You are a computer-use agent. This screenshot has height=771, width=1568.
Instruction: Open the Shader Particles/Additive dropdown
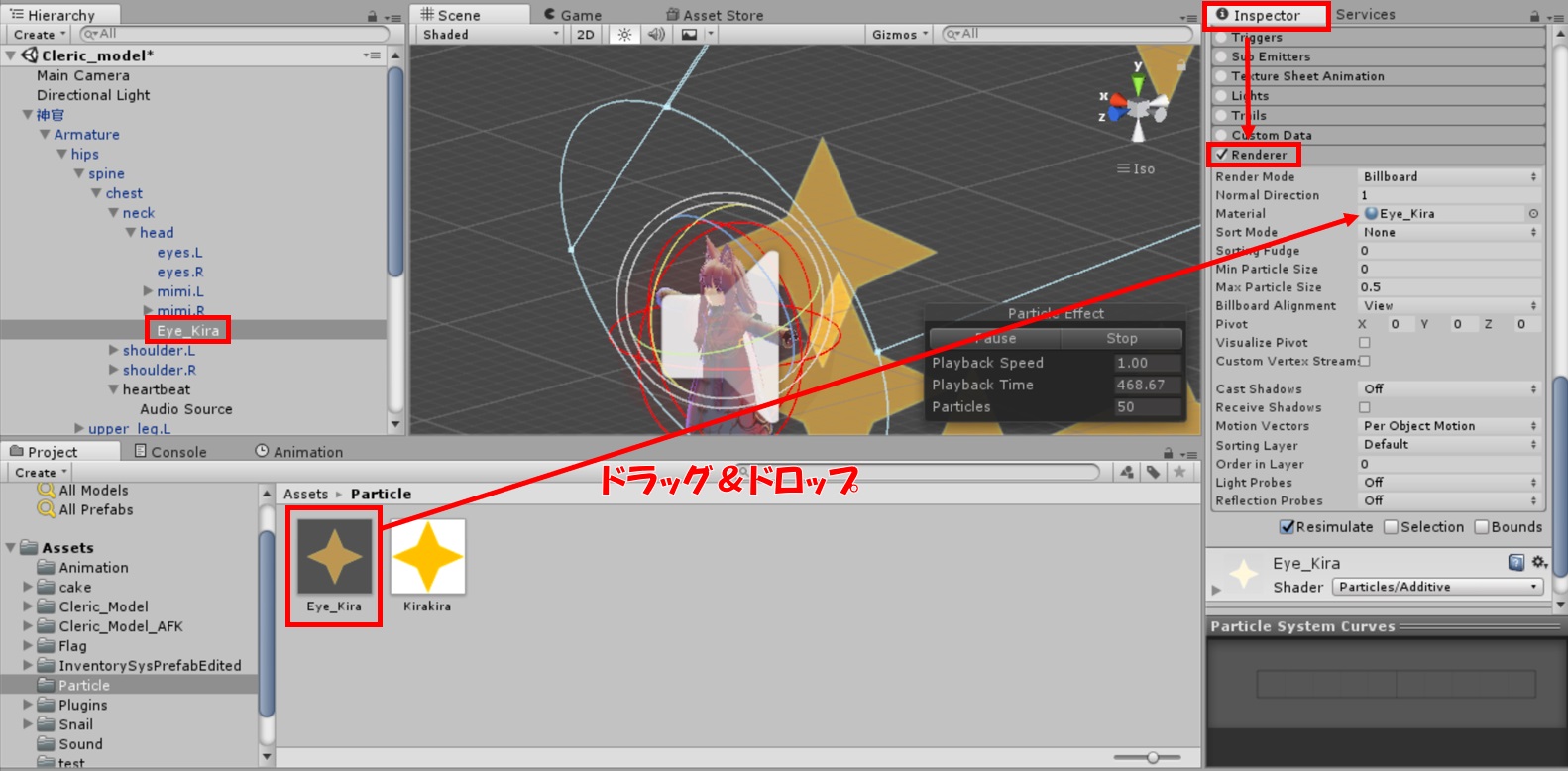[1437, 587]
